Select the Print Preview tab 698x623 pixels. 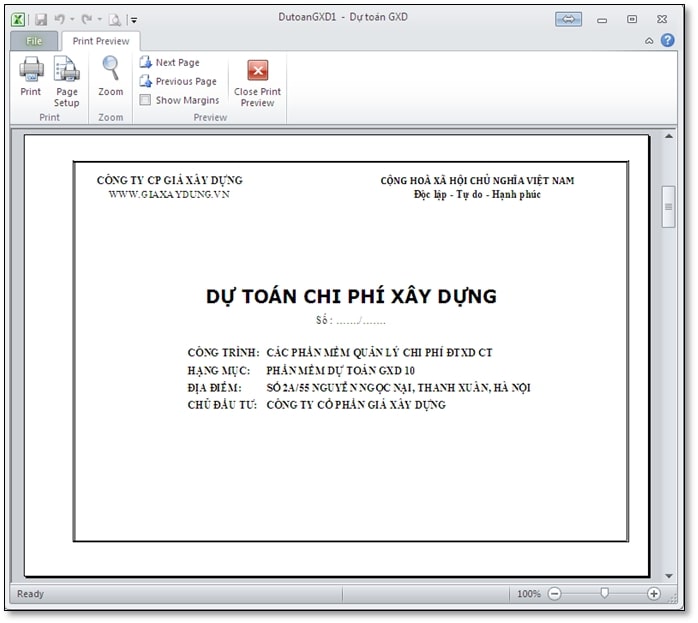coord(101,41)
